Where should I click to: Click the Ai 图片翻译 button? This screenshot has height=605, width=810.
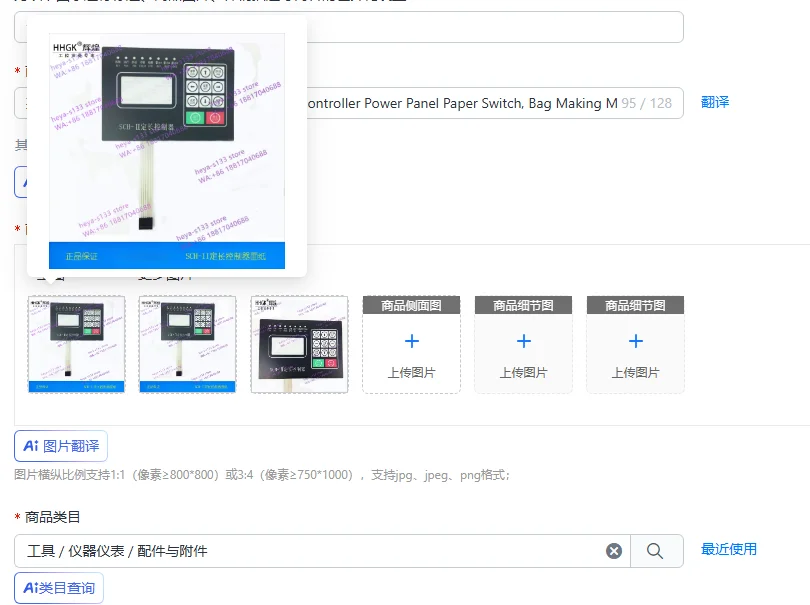click(x=61, y=446)
